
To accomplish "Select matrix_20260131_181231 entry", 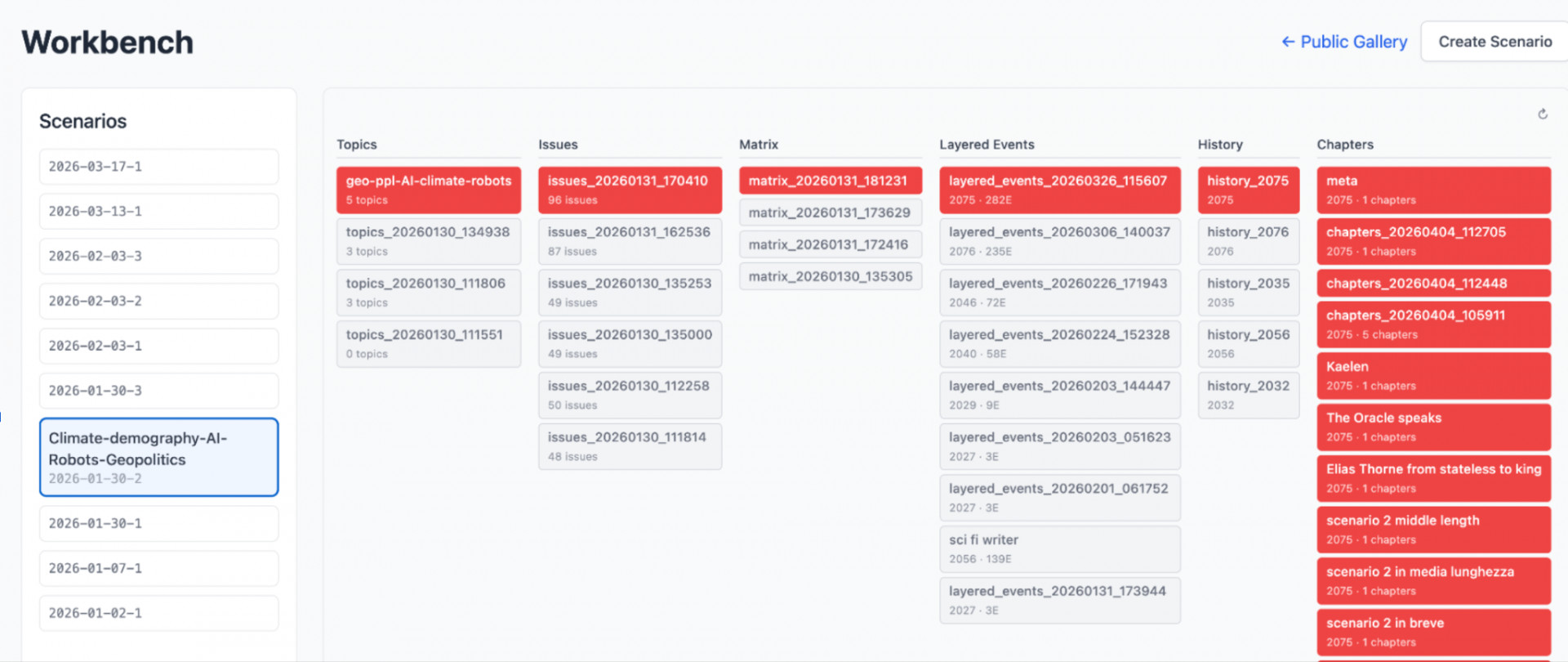I will pos(830,181).
